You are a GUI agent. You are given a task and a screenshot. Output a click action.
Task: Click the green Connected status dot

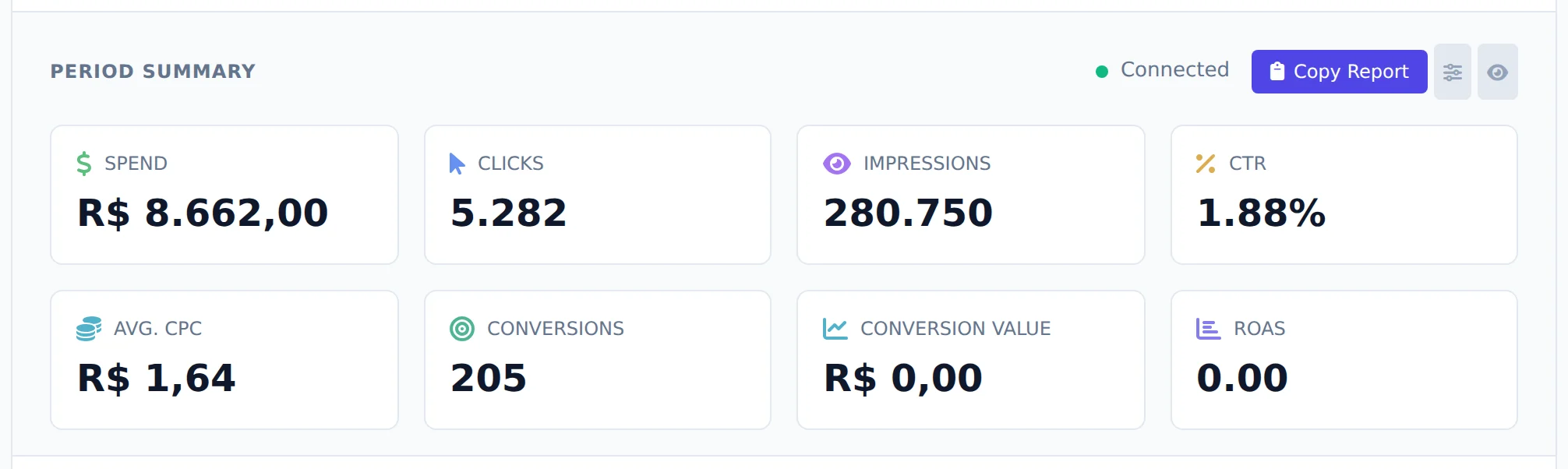(x=1102, y=72)
